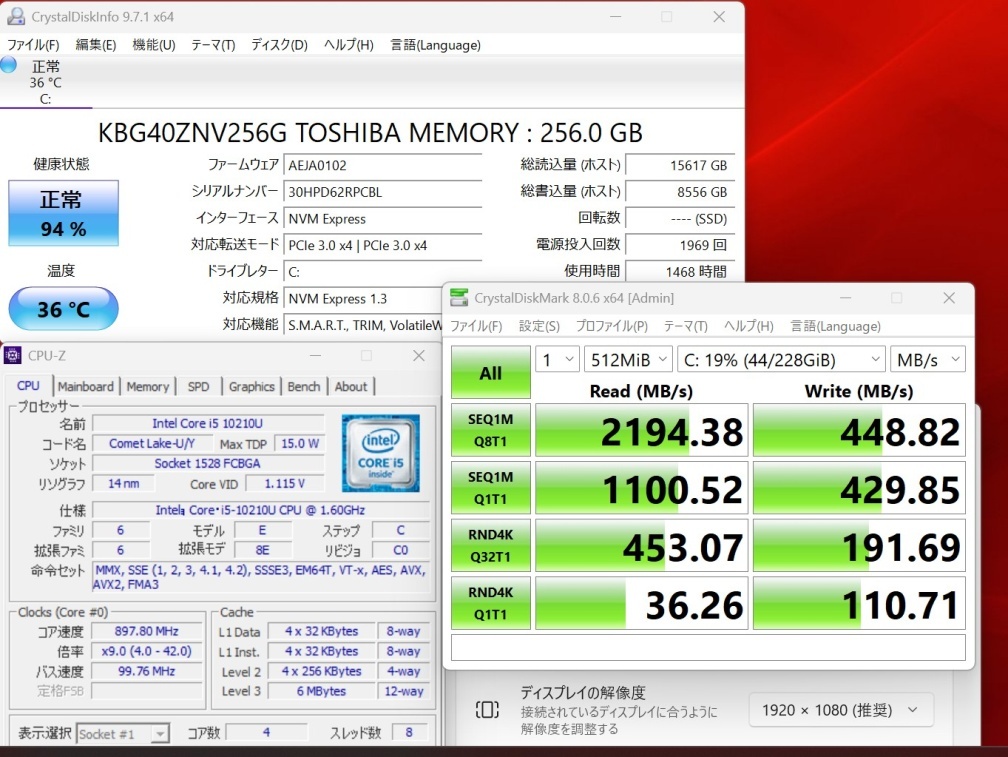Click the 36°C temperature badge
Viewport: 1008px width, 757px height.
pos(62,308)
